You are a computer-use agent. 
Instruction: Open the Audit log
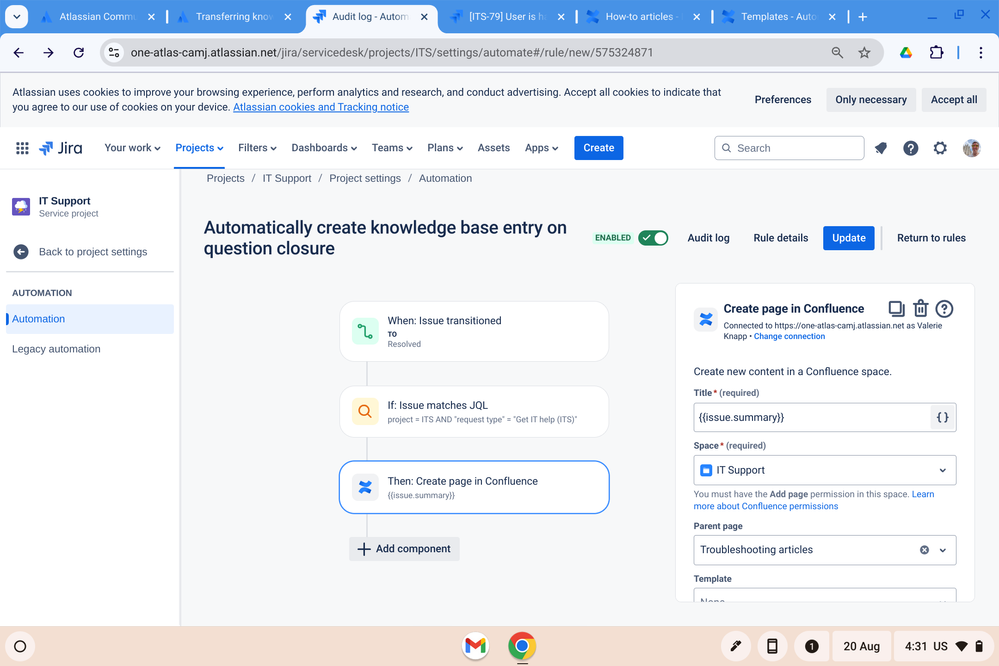[708, 238]
